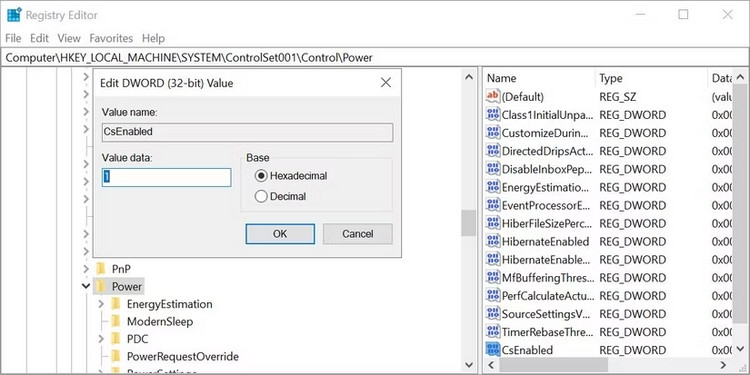Click inside the Value data field

(167, 177)
